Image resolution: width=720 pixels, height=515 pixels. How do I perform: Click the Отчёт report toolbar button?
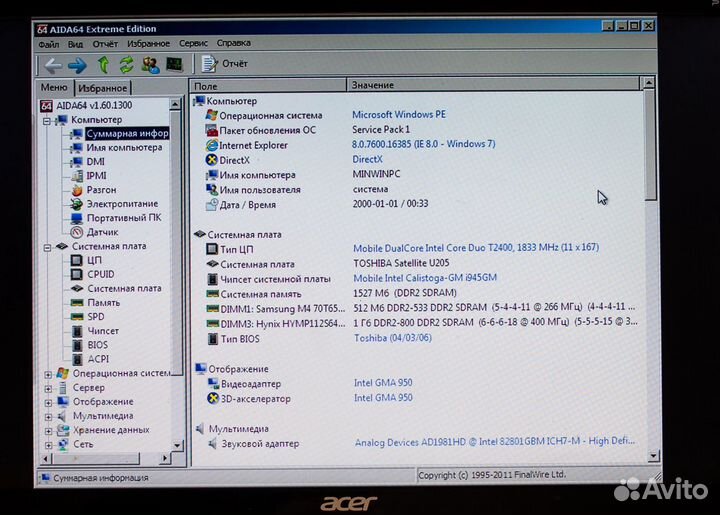tap(225, 63)
